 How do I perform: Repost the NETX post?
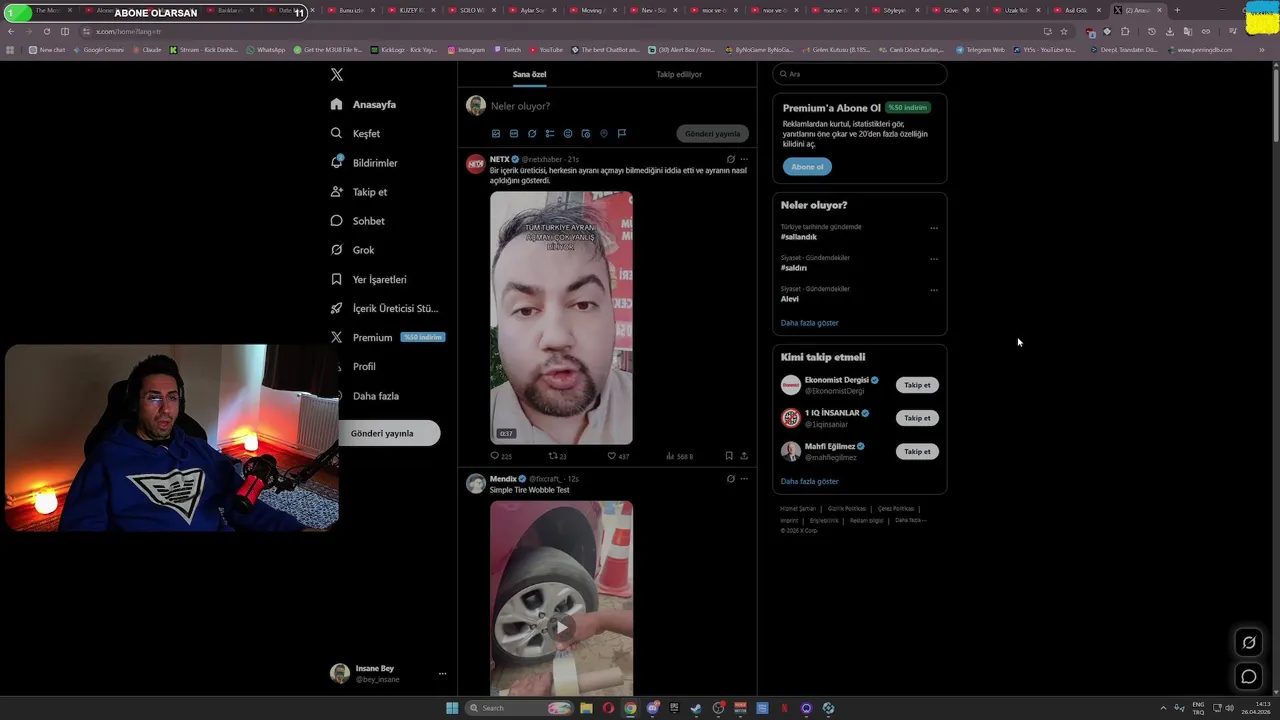[x=558, y=456]
